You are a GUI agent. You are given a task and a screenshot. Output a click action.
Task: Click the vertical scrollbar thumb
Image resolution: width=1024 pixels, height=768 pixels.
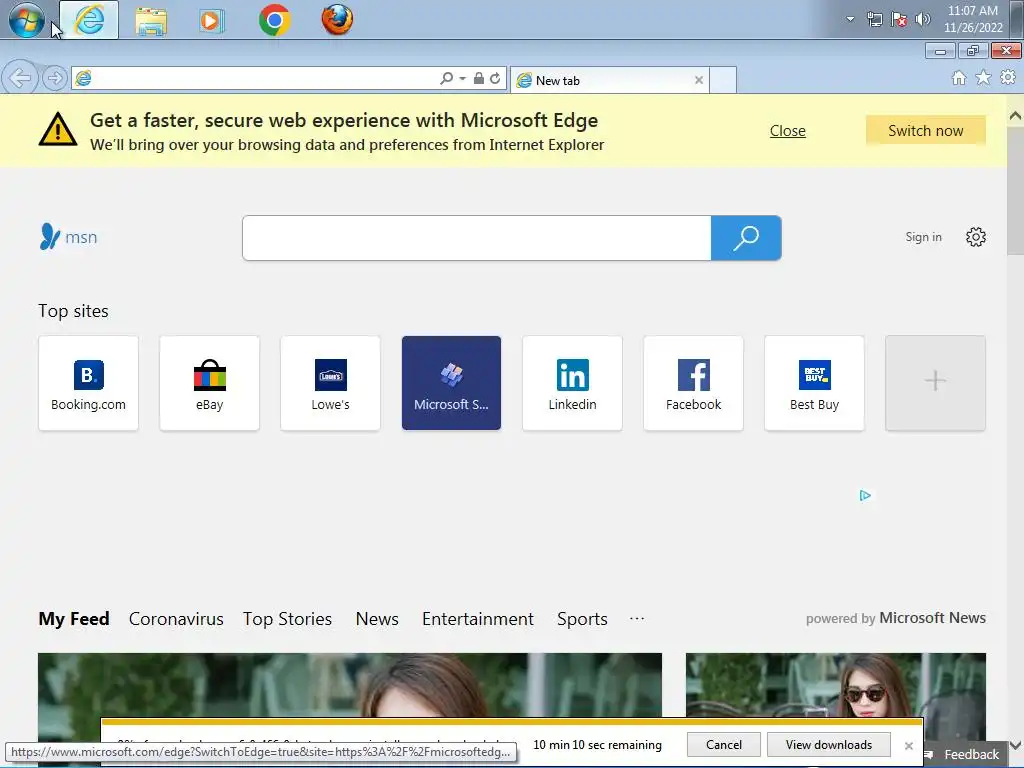pos(1016,190)
